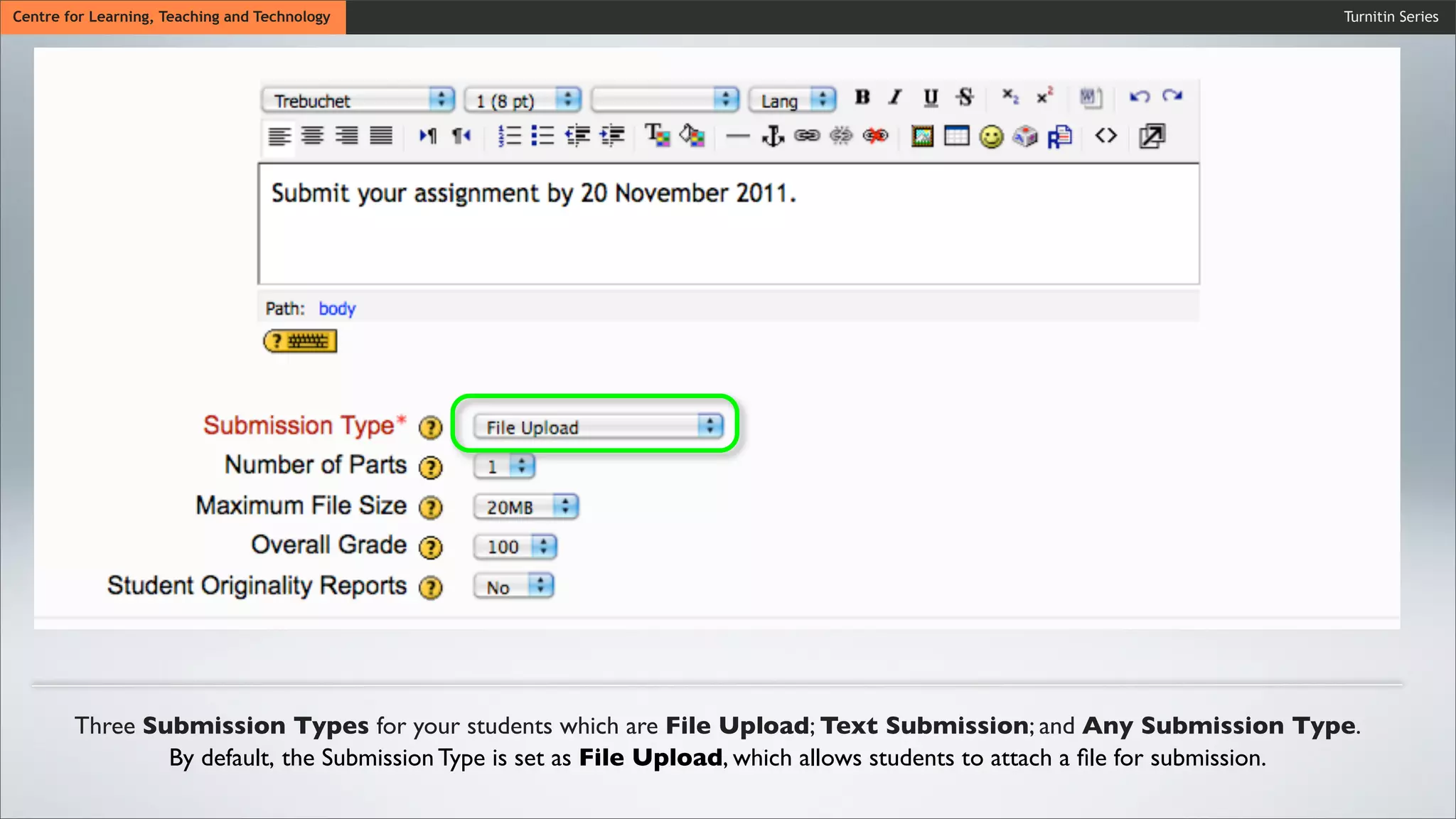The image size is (1456, 819).
Task: Apply italic formatting
Action: click(896, 97)
